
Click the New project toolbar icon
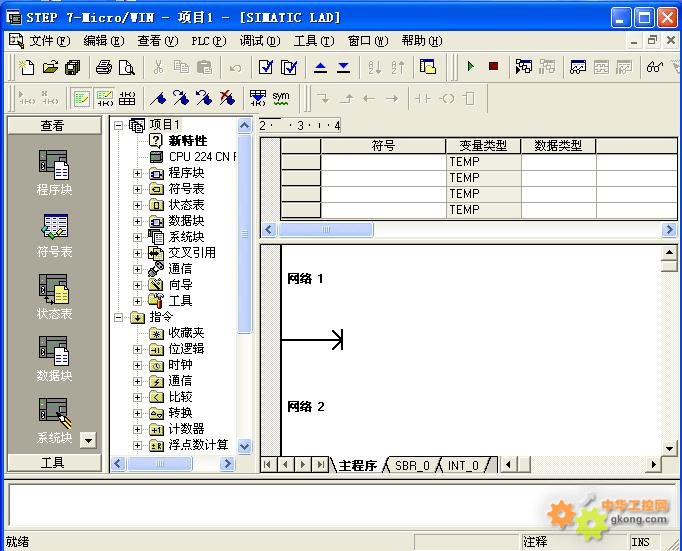(x=27, y=67)
